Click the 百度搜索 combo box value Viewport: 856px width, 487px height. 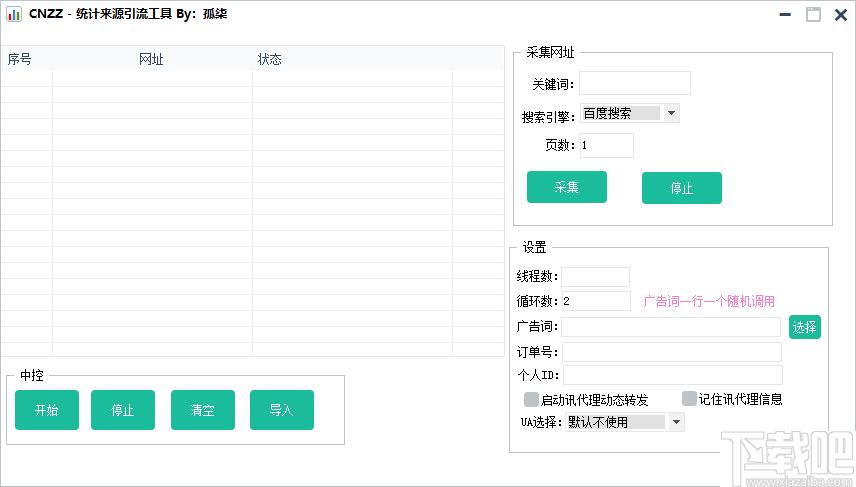(621, 113)
